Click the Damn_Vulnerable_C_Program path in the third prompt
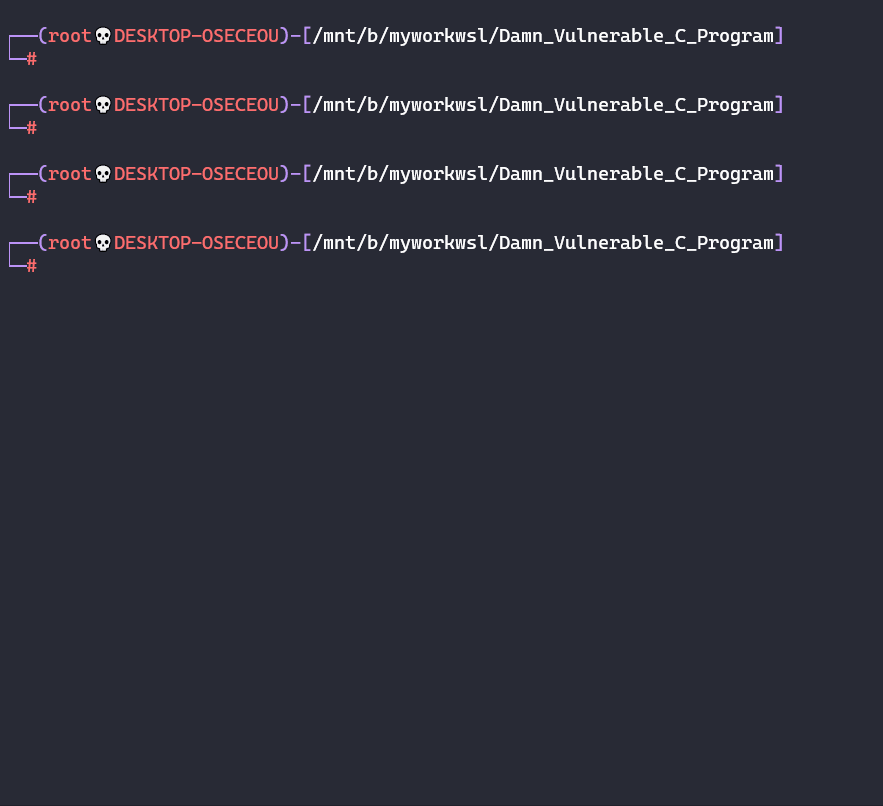 pyautogui.click(x=636, y=174)
